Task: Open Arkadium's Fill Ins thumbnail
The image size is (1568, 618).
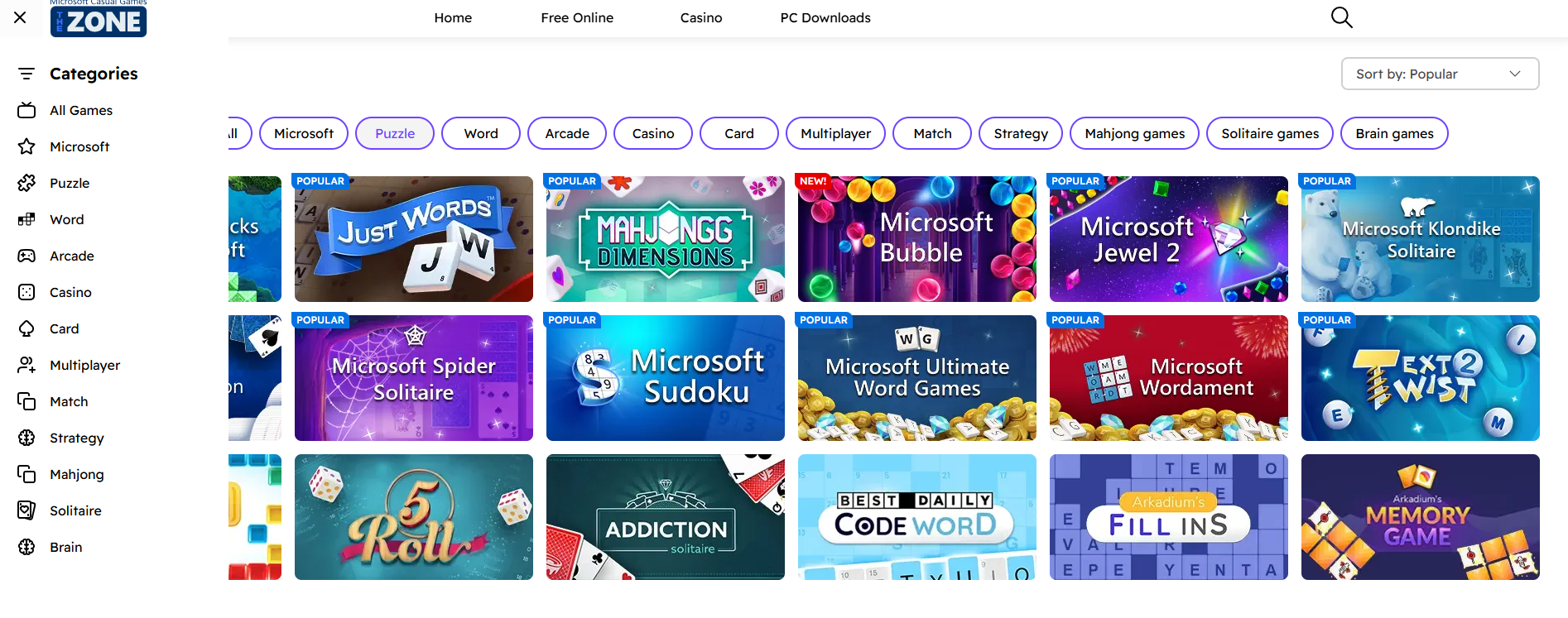Action: pos(1169,517)
